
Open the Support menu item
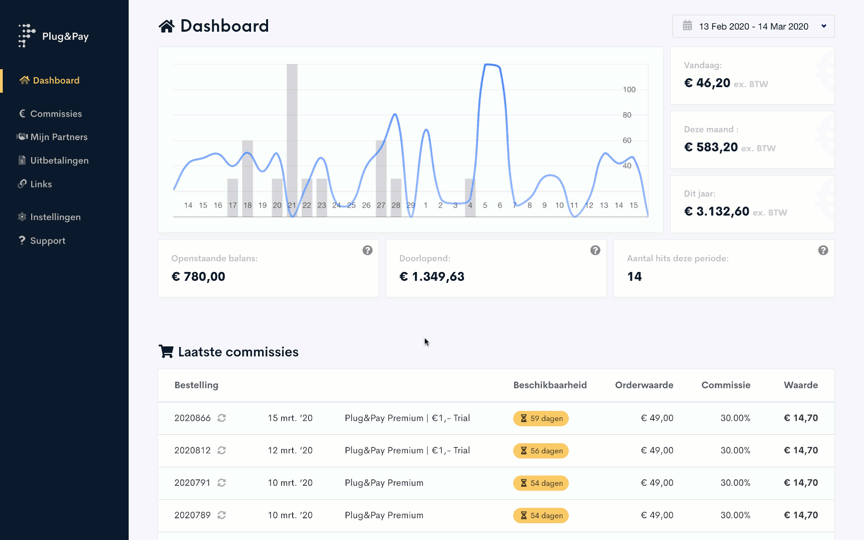pos(47,241)
